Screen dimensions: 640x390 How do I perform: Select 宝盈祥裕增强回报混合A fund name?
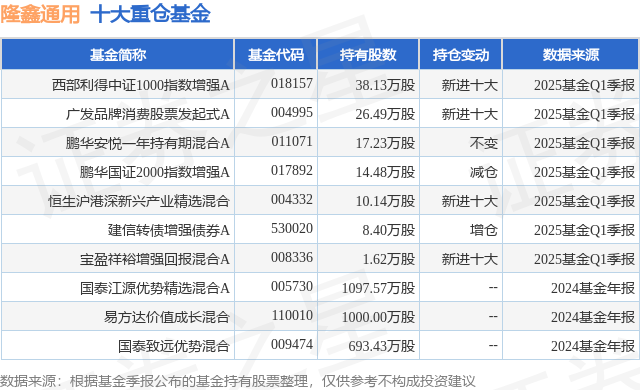[155, 259]
